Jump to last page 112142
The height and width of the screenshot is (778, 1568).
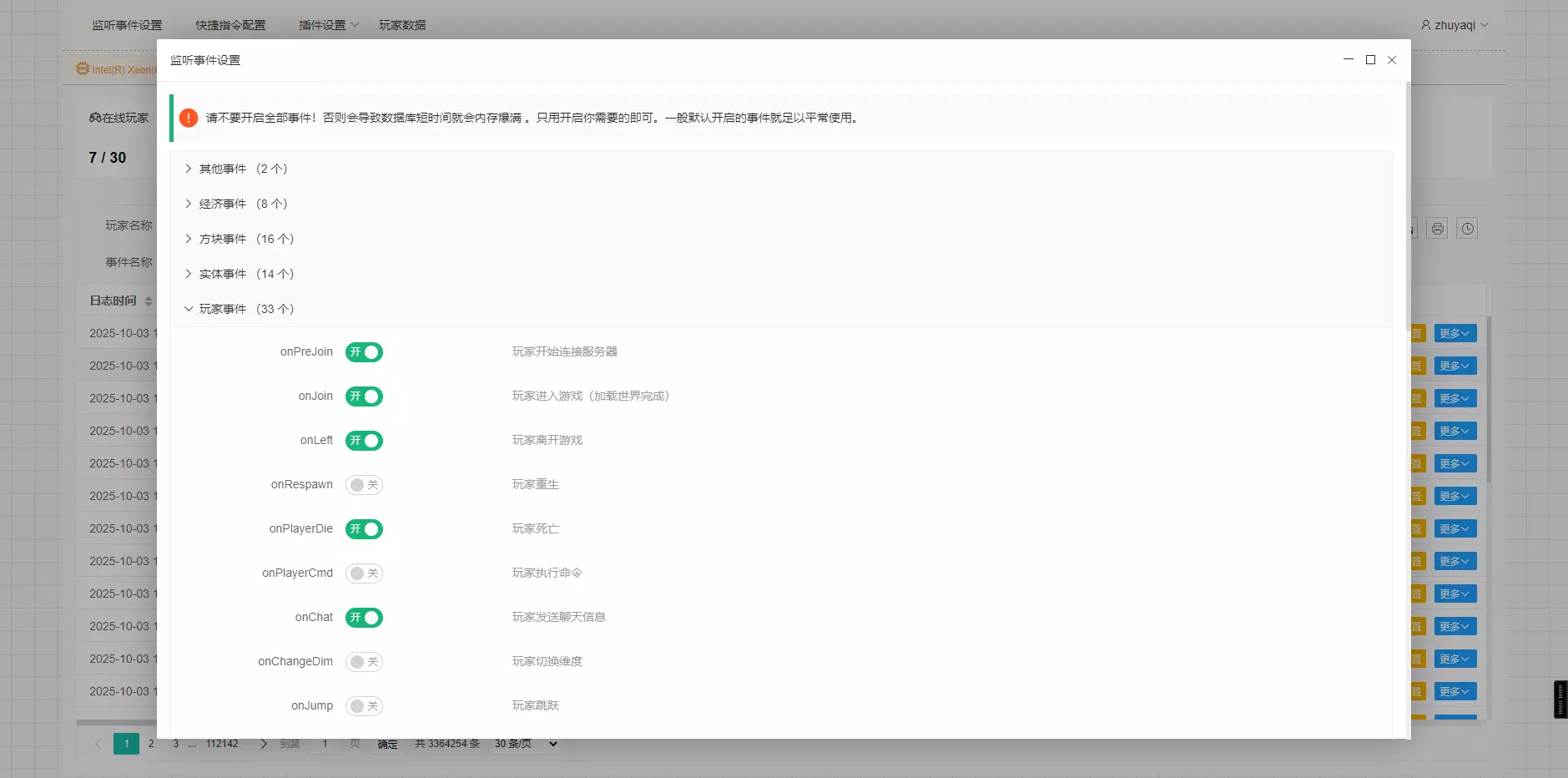[x=222, y=744]
